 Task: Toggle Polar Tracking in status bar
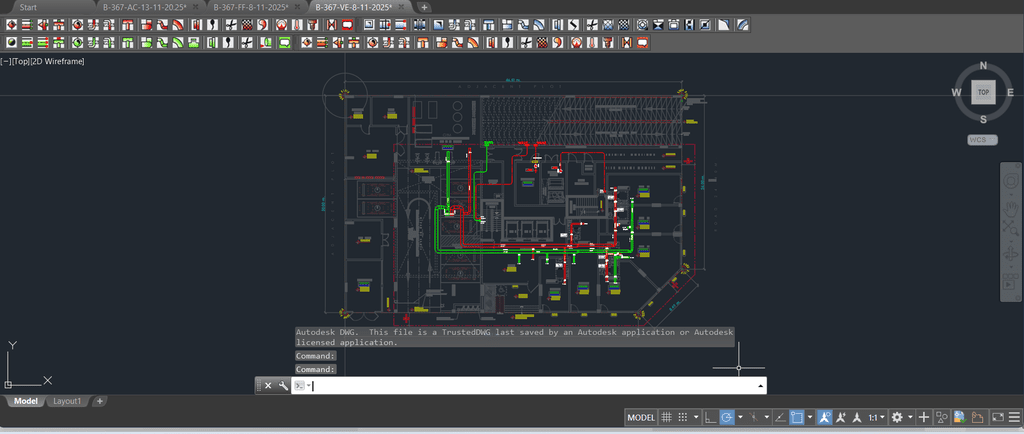point(728,417)
